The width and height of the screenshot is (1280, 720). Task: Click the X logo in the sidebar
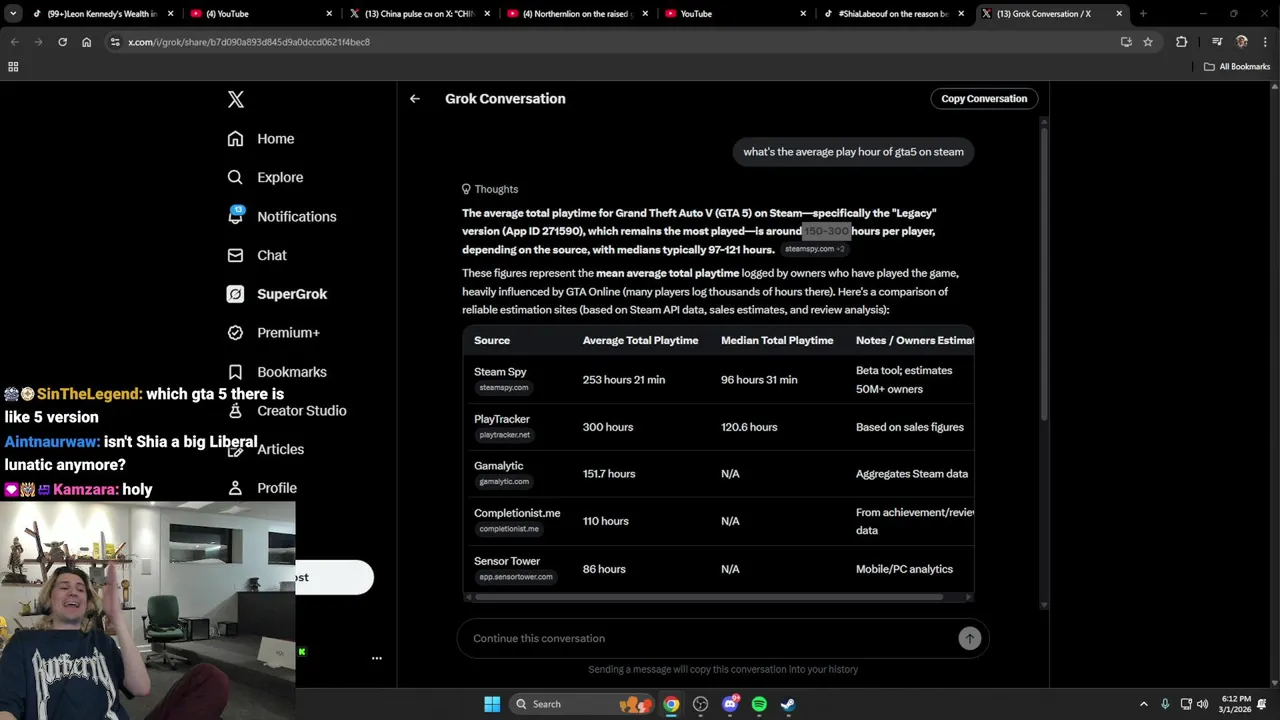click(x=236, y=99)
